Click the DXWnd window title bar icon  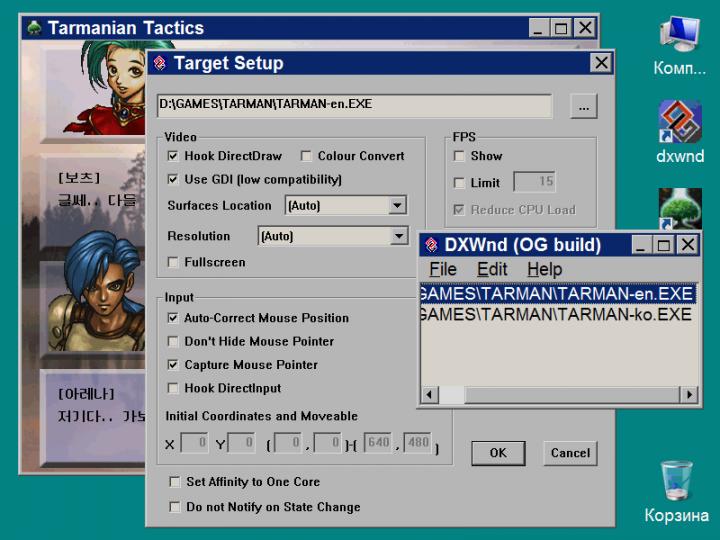pyautogui.click(x=431, y=245)
